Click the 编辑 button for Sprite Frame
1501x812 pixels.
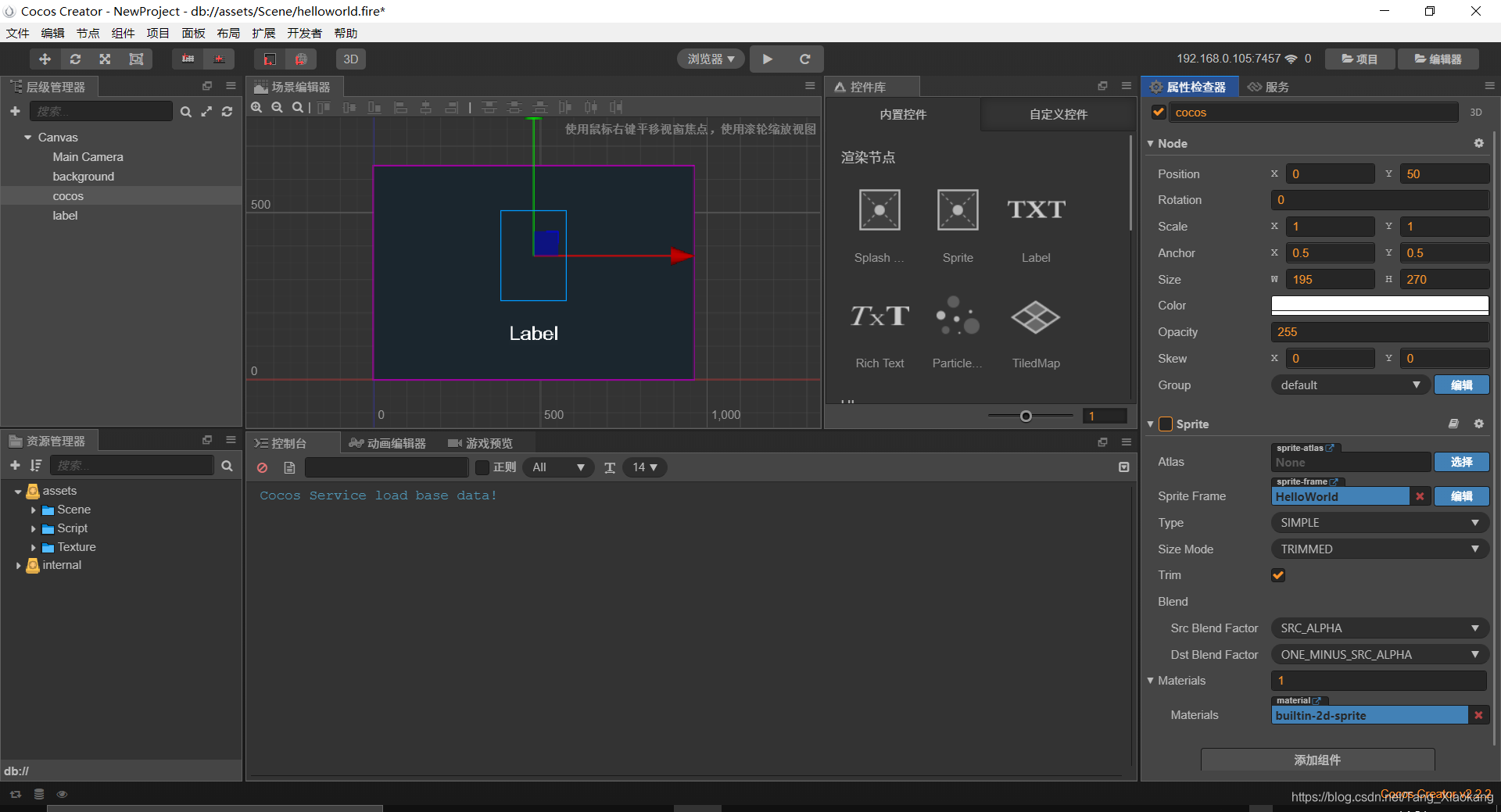[x=1461, y=497]
